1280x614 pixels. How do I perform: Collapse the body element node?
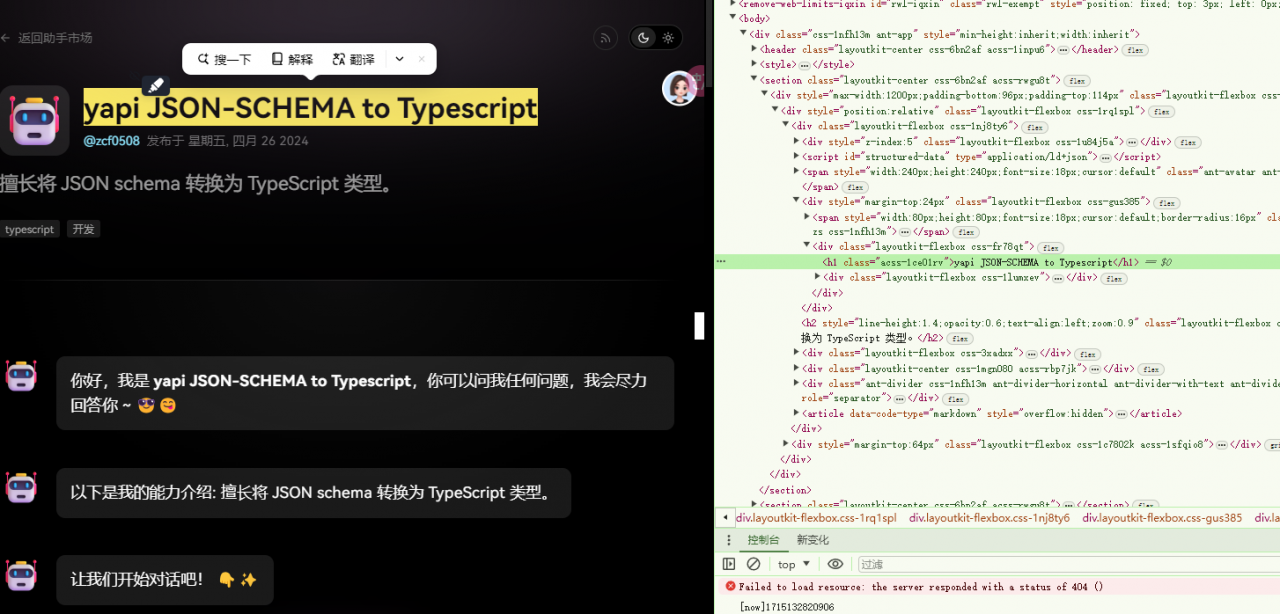[x=733, y=18]
